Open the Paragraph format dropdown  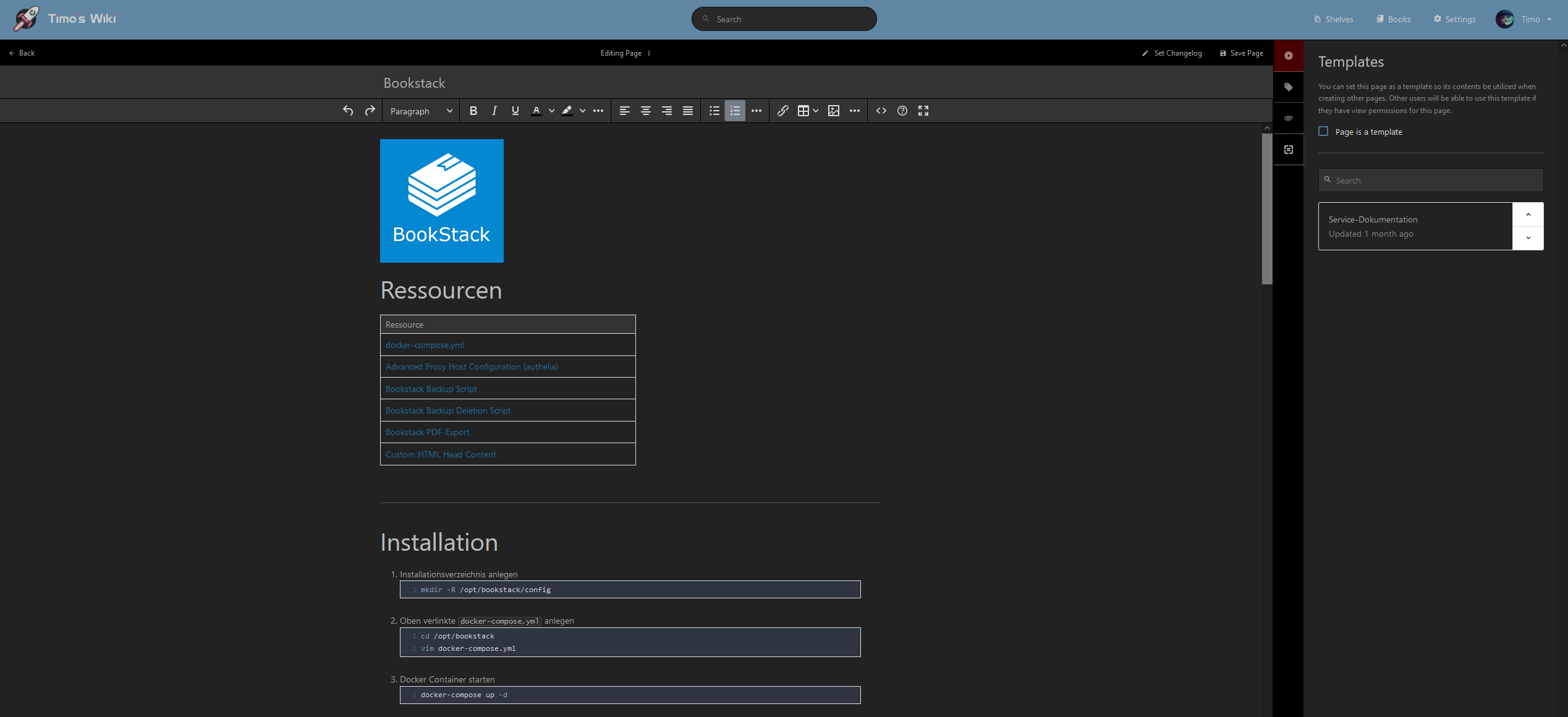tap(421, 111)
